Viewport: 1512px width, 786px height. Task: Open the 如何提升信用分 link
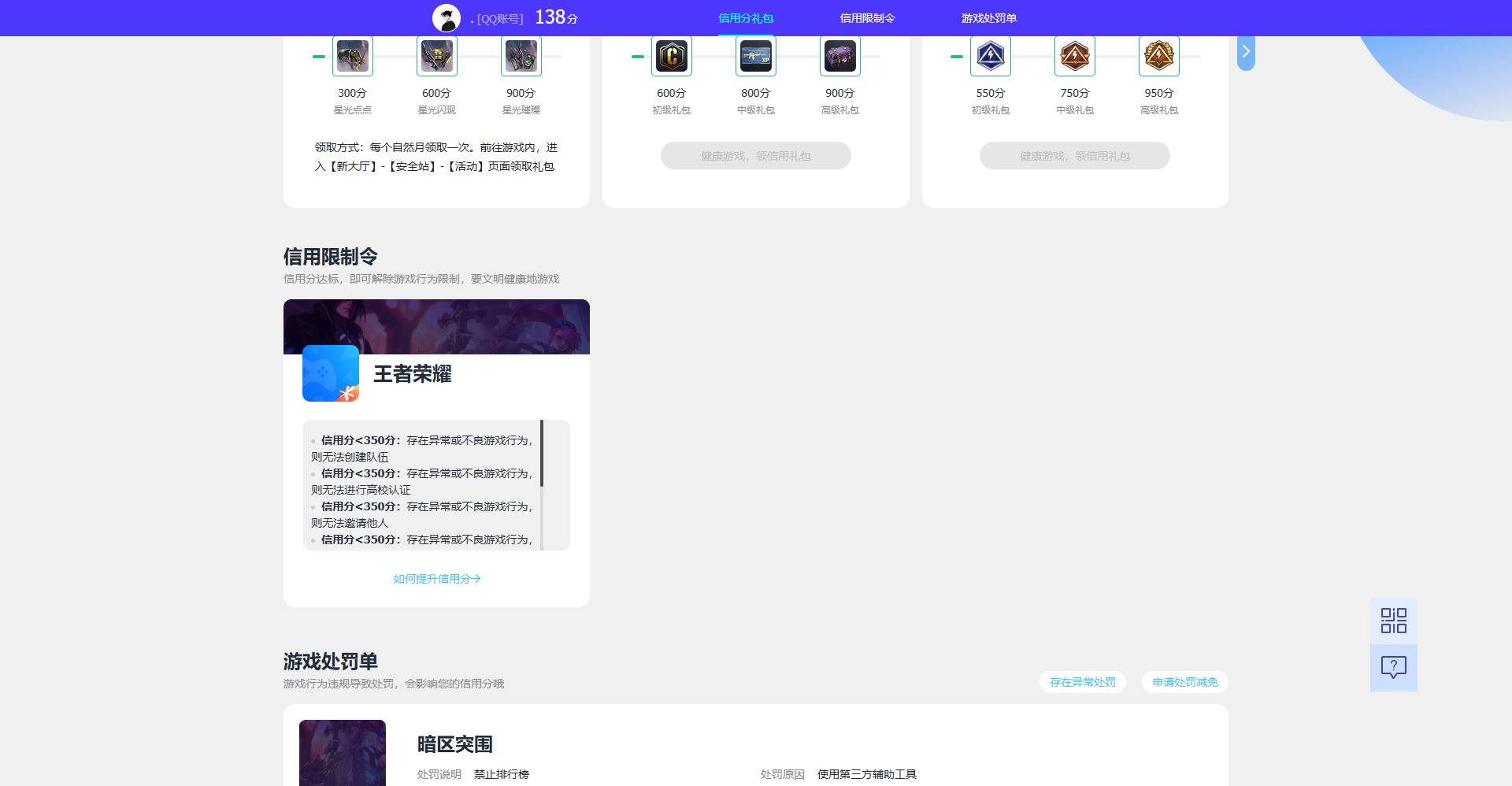(x=437, y=579)
